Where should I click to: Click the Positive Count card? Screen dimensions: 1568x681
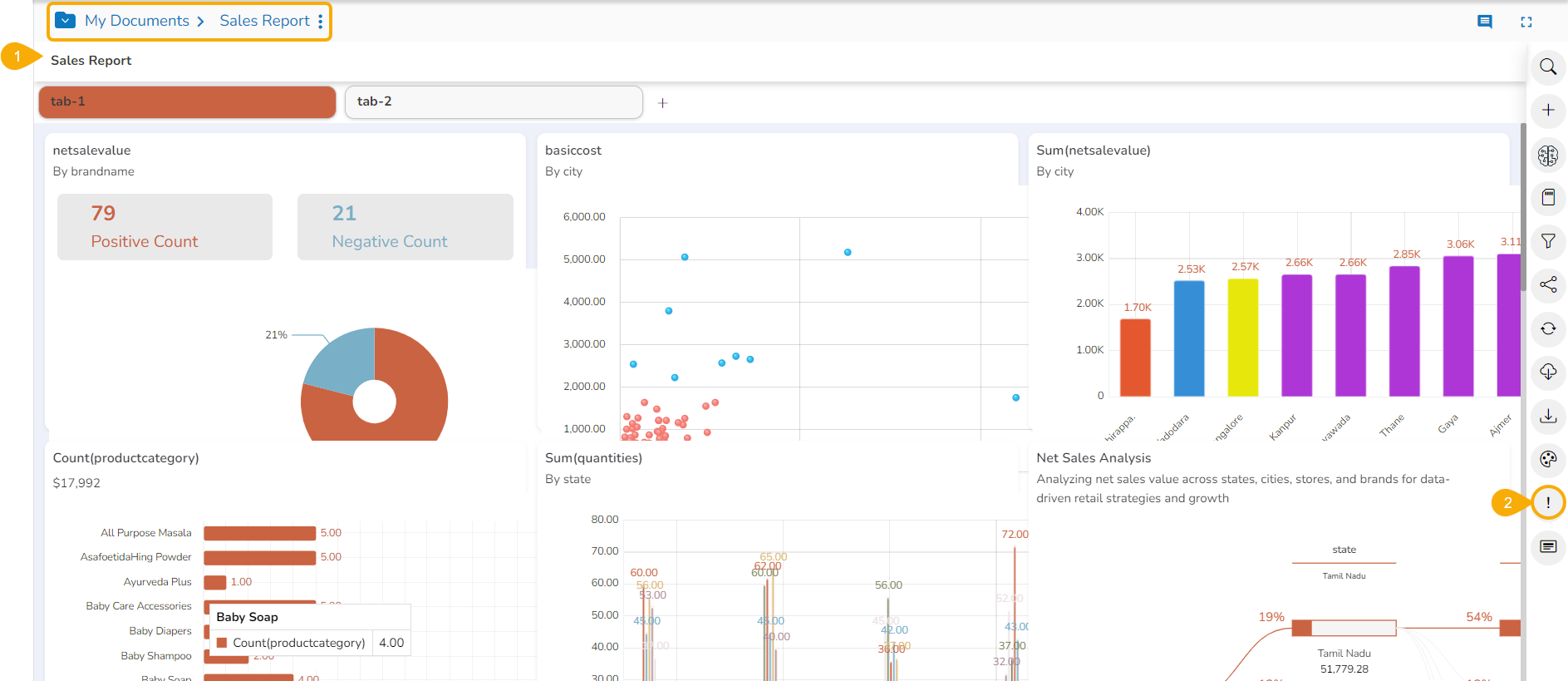(x=165, y=227)
